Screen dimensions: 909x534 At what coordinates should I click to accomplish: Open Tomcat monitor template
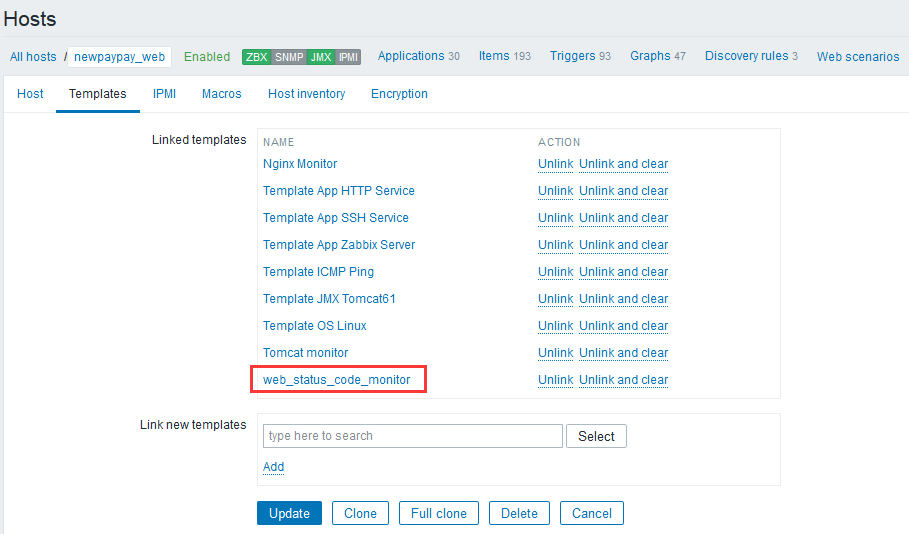tap(306, 353)
